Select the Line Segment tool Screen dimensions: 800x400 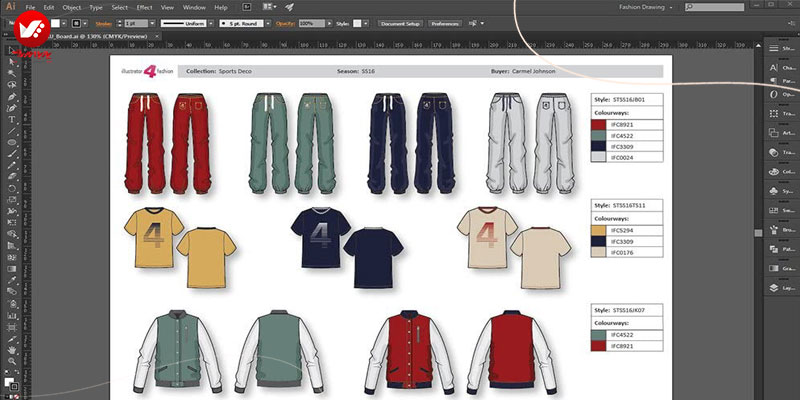tap(12, 131)
